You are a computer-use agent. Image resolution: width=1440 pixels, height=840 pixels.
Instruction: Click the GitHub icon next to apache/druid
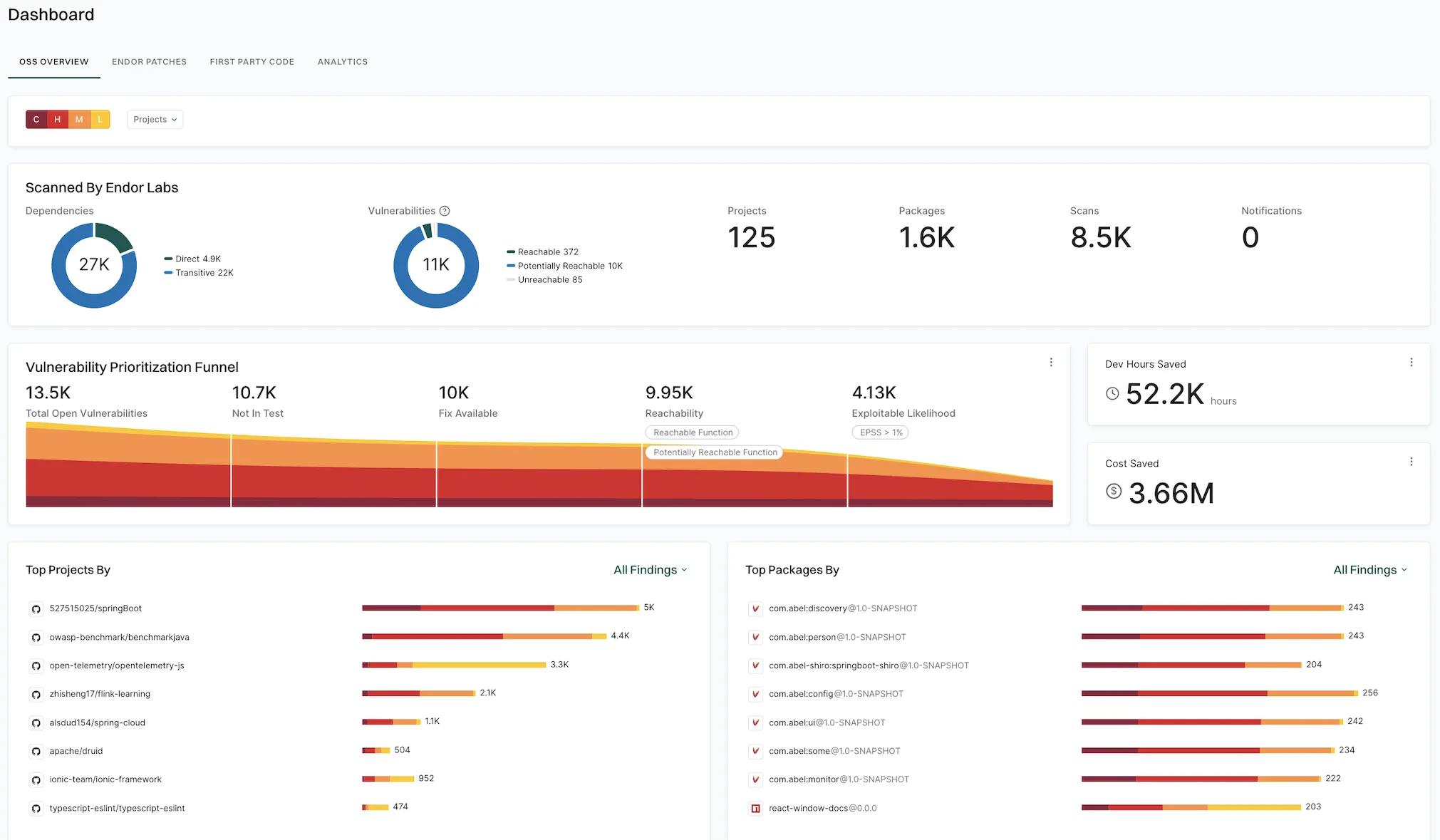(36, 750)
